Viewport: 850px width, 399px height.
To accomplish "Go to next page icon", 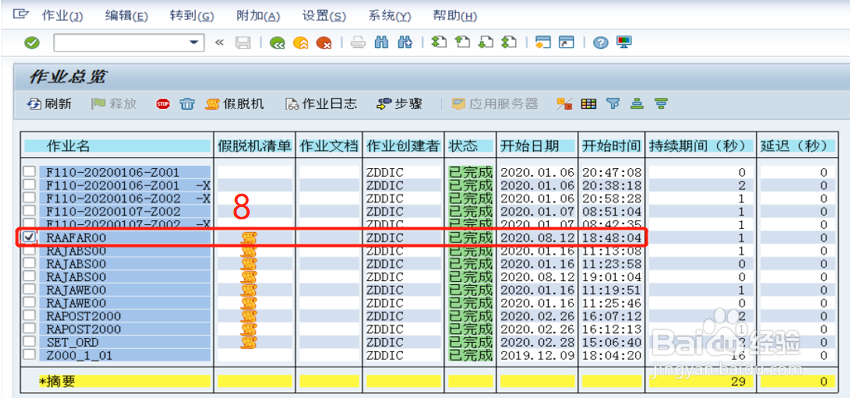I will pos(486,43).
